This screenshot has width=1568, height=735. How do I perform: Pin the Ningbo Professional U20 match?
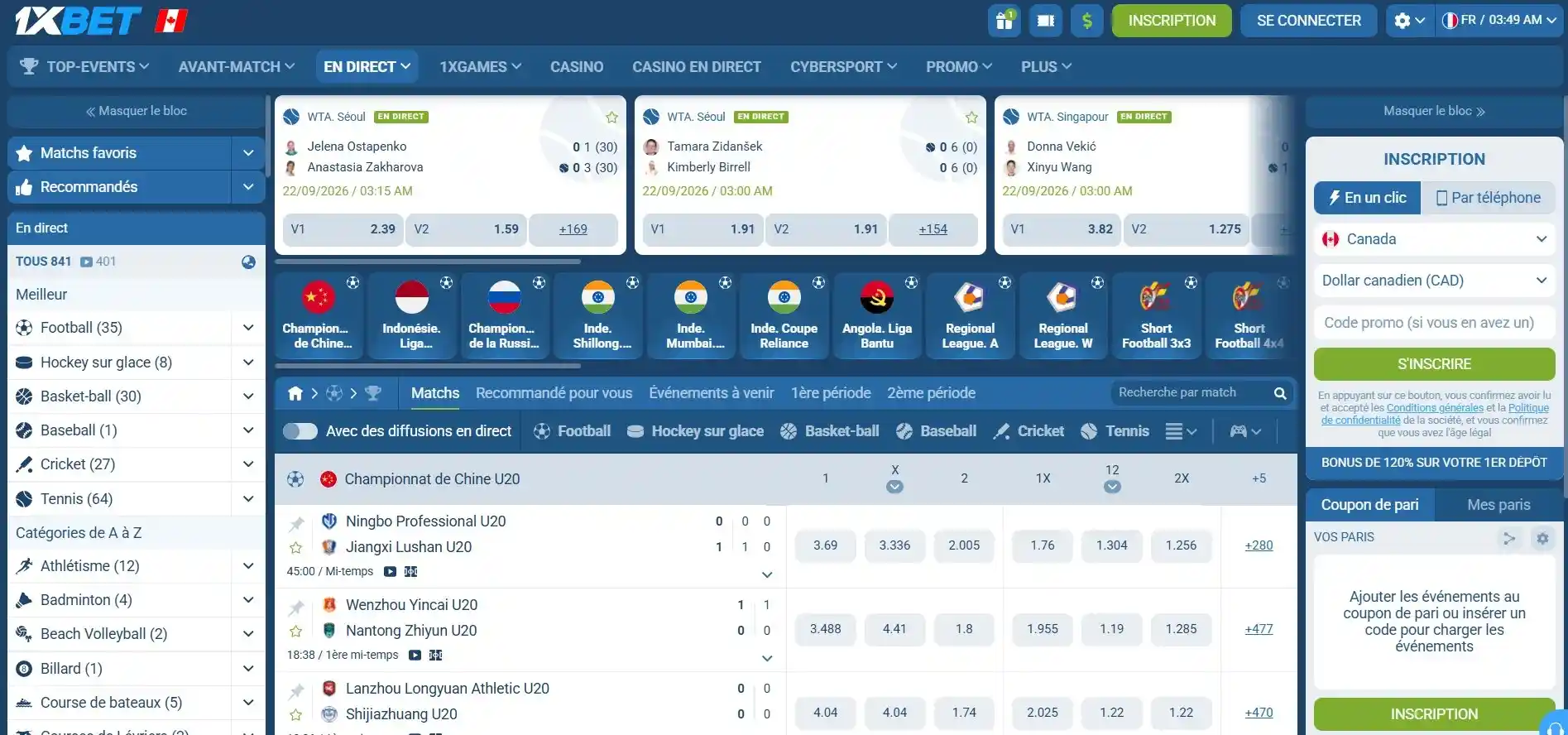pyautogui.click(x=296, y=523)
